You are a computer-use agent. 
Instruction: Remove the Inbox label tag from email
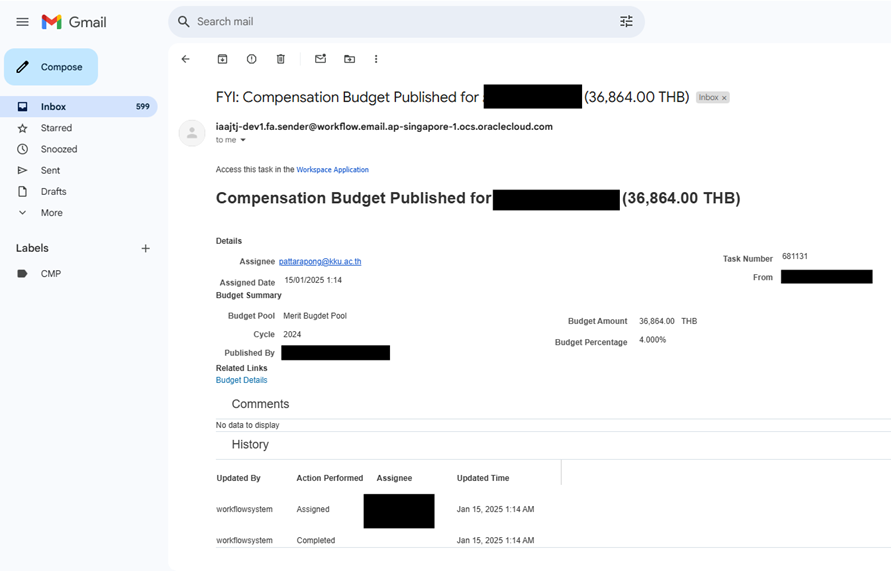click(724, 98)
